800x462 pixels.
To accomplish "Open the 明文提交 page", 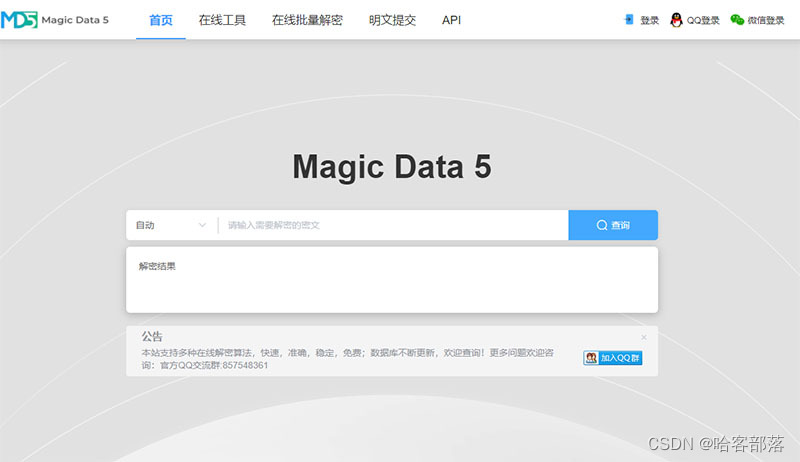I will [x=392, y=20].
